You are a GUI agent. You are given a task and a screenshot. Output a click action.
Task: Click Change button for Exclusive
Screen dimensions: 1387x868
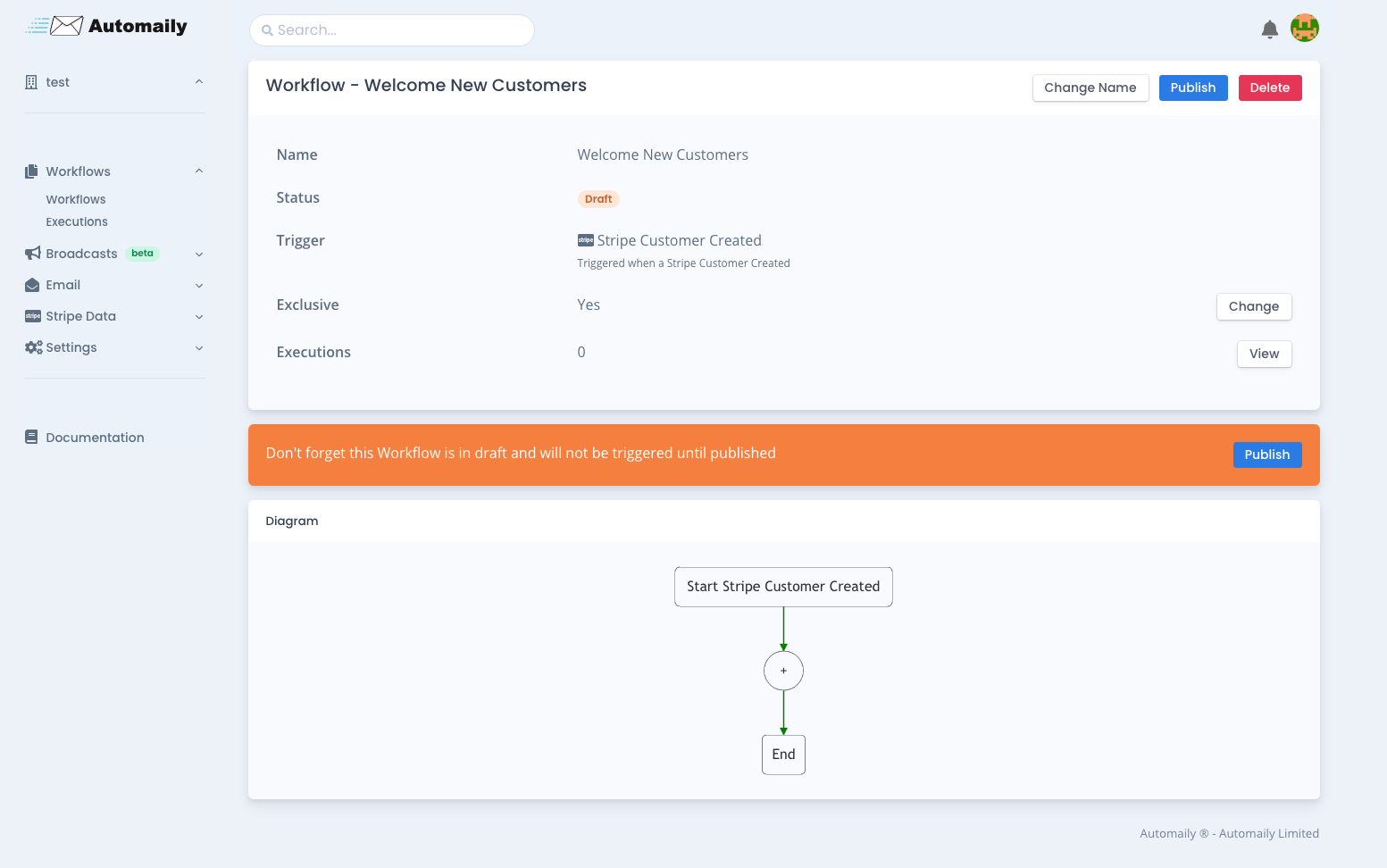click(x=1253, y=306)
